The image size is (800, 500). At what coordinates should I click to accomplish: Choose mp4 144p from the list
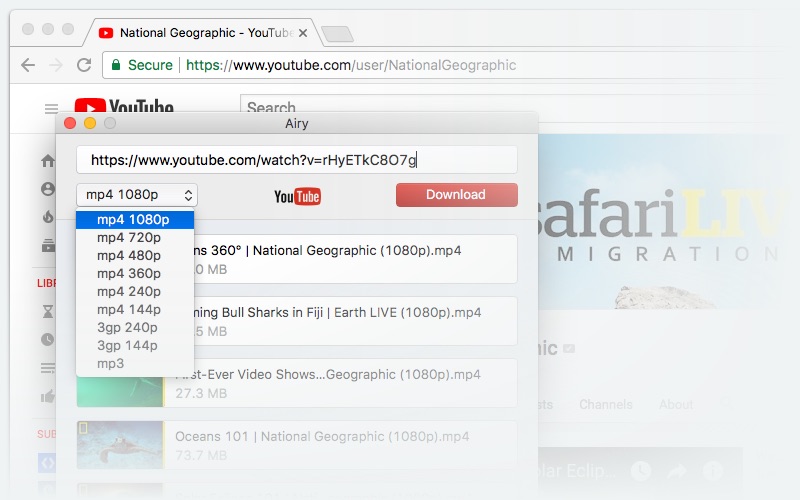(x=135, y=309)
